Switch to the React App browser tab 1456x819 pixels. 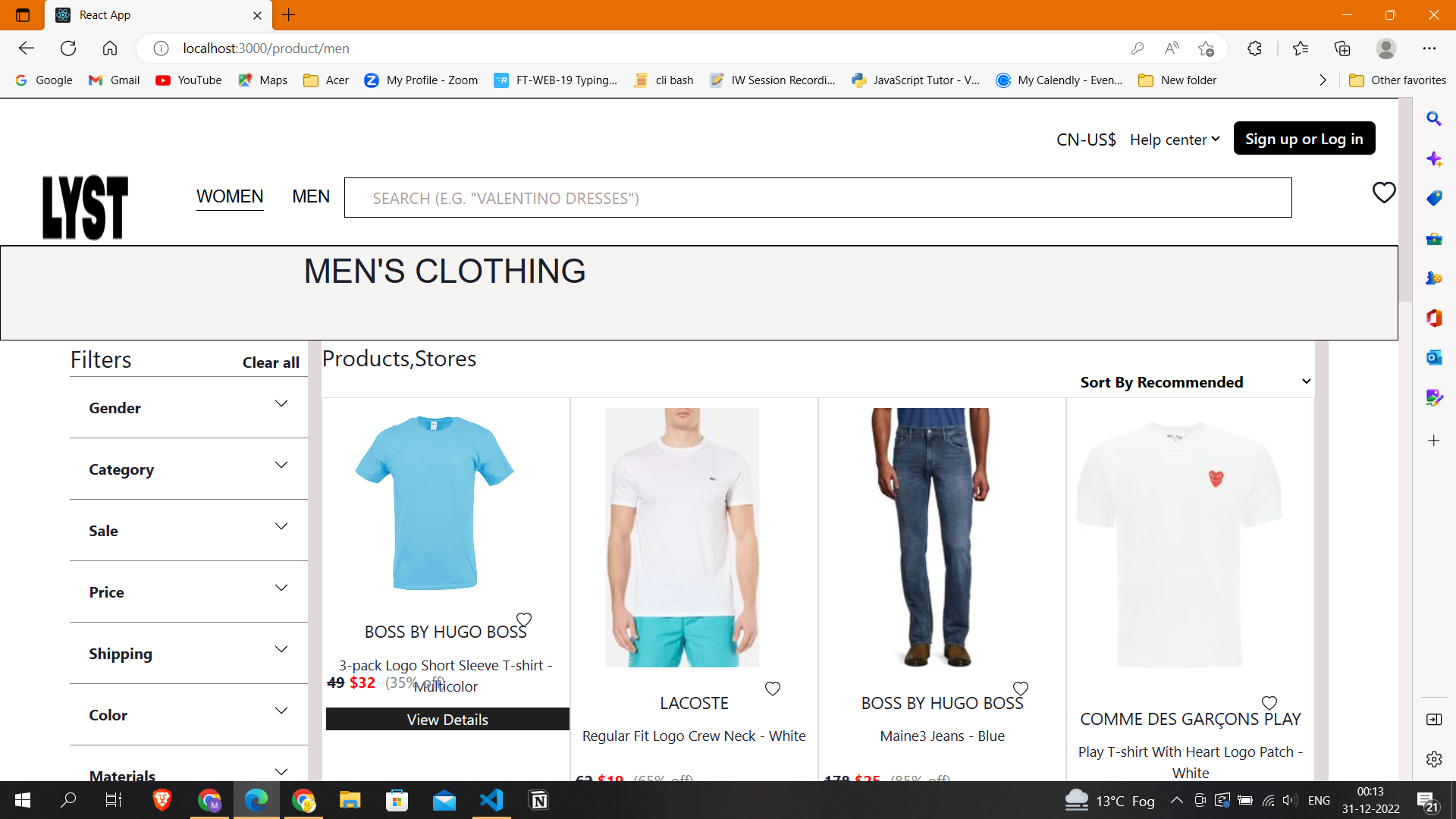[x=159, y=15]
